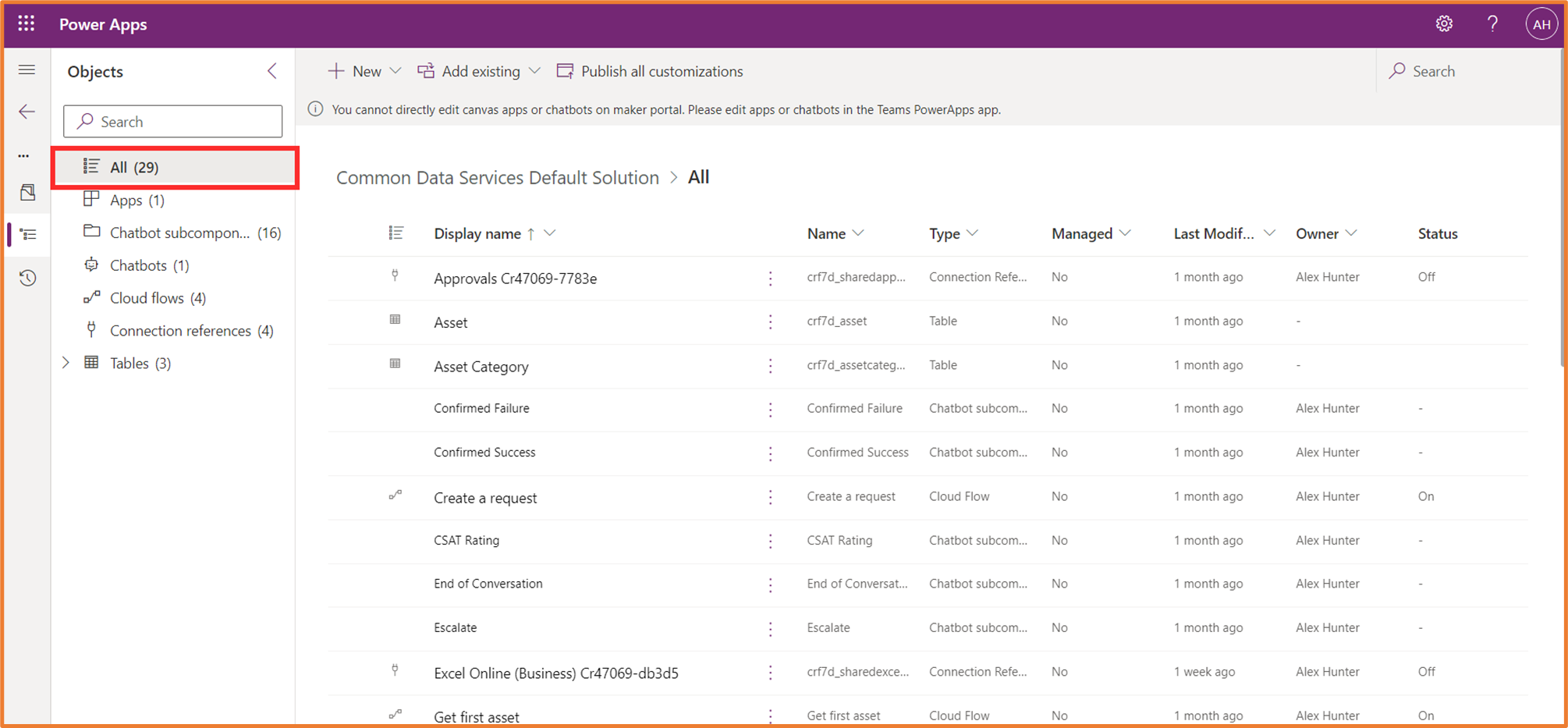Open the Help question mark menu

(1492, 23)
